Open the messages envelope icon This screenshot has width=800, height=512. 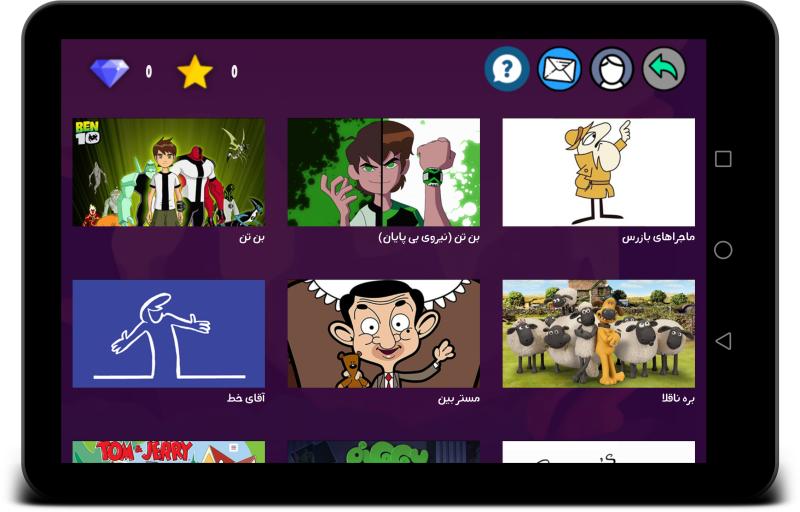pos(559,69)
